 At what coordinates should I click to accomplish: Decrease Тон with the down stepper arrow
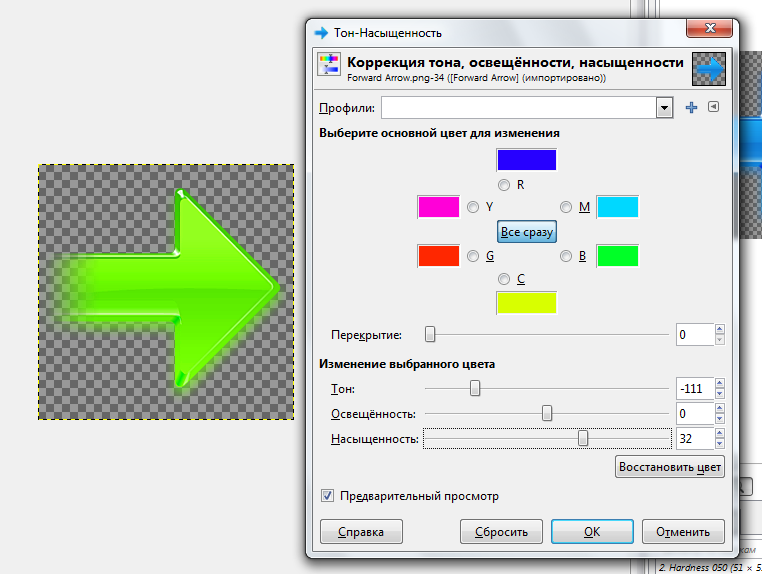[720, 394]
